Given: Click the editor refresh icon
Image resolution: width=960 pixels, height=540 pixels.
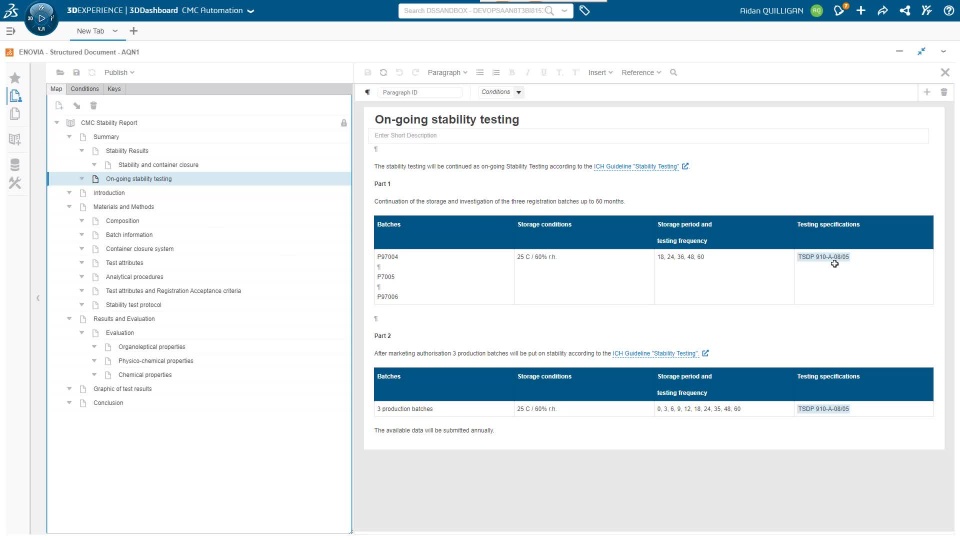Looking at the screenshot, I should pyautogui.click(x=383, y=72).
